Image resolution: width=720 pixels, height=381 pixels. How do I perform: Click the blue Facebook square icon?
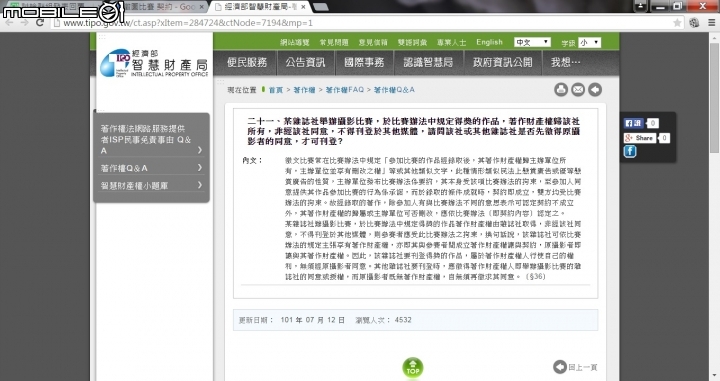[630, 151]
